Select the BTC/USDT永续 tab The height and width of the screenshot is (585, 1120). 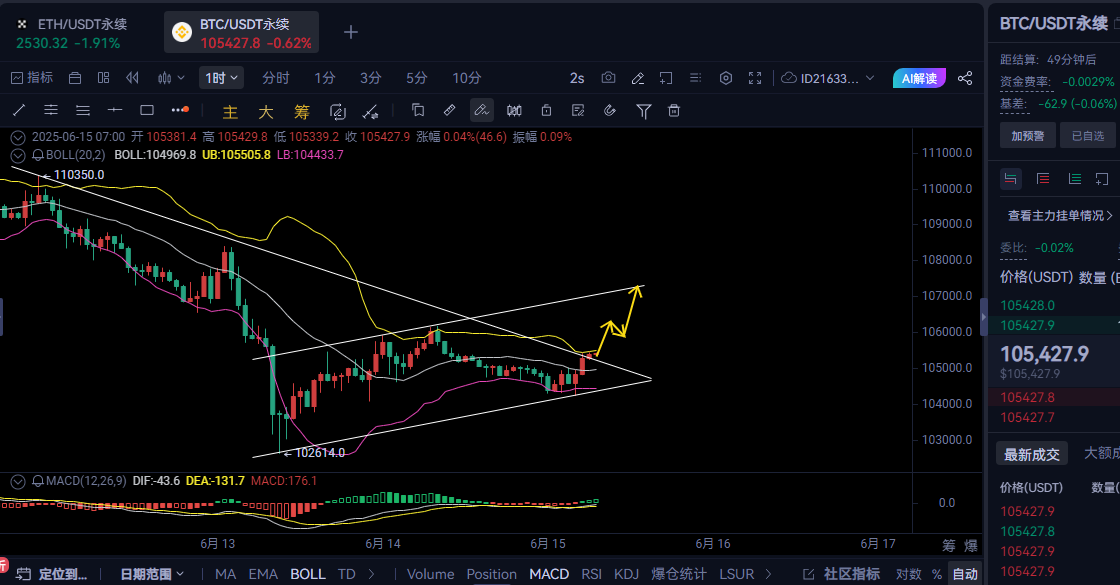coord(241,33)
